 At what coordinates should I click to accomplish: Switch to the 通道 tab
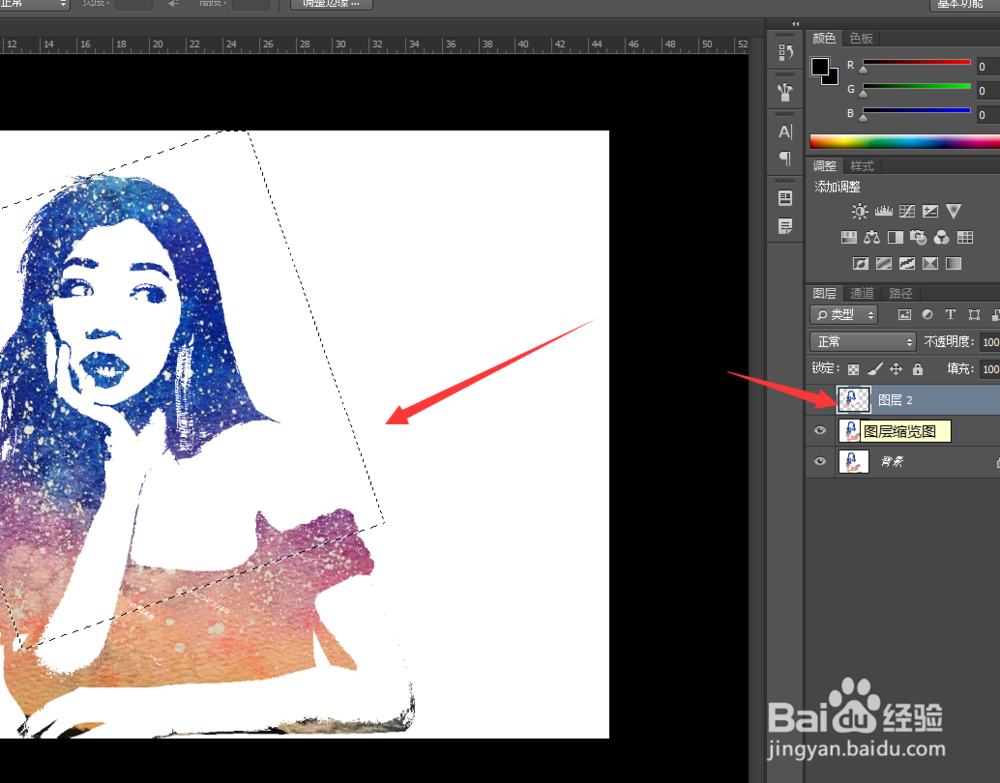point(862,293)
